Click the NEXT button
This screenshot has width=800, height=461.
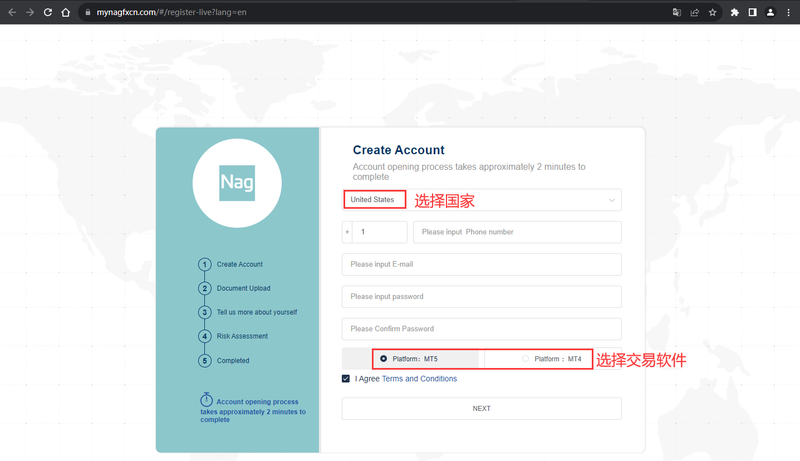482,408
